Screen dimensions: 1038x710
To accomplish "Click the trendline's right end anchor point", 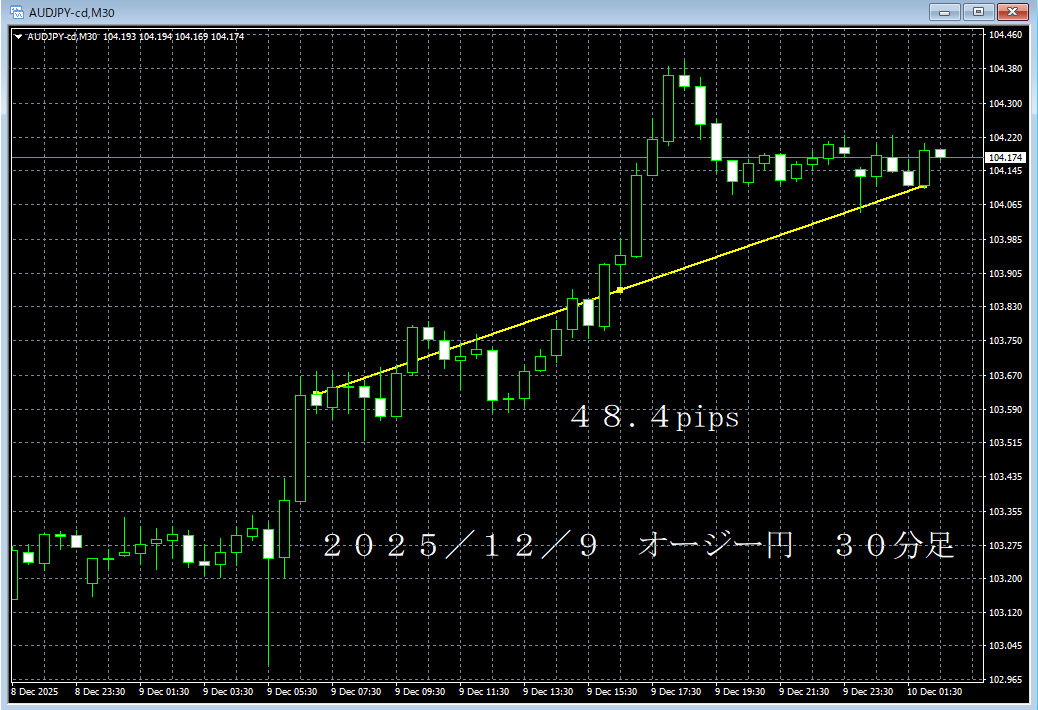I will pyautogui.click(x=923, y=187).
